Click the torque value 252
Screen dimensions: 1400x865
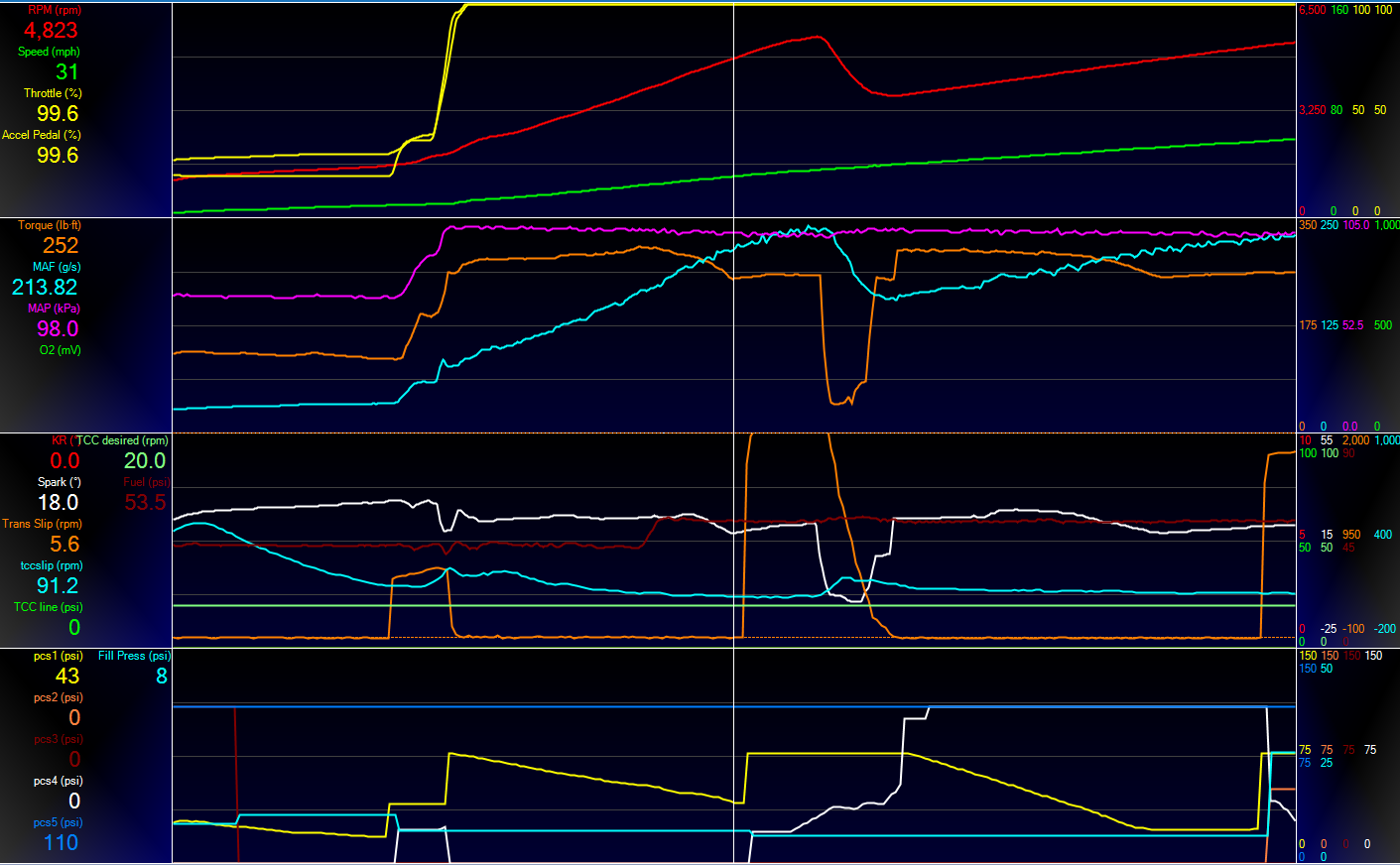[x=61, y=245]
